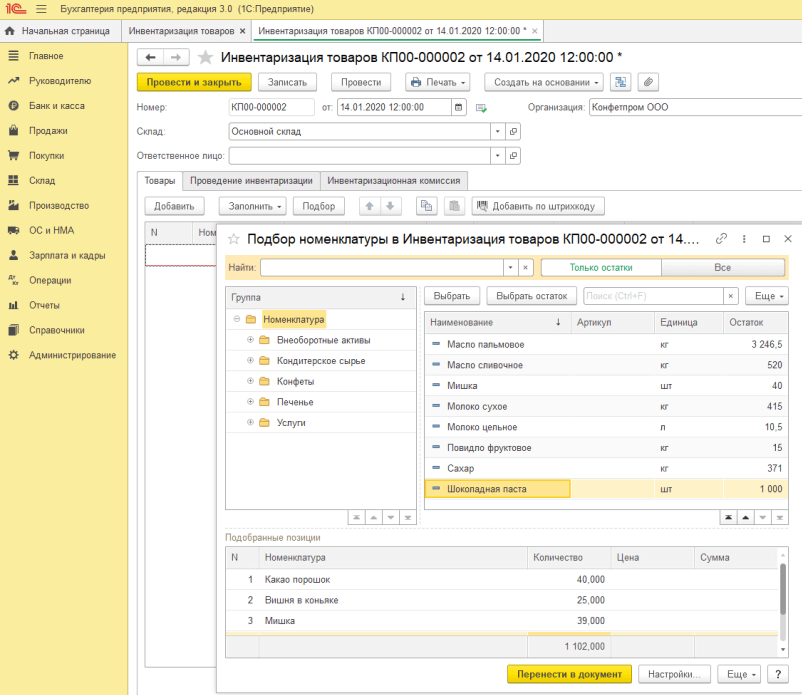This screenshot has height=696, width=803.
Task: Expand the Печенье group
Action: point(250,402)
